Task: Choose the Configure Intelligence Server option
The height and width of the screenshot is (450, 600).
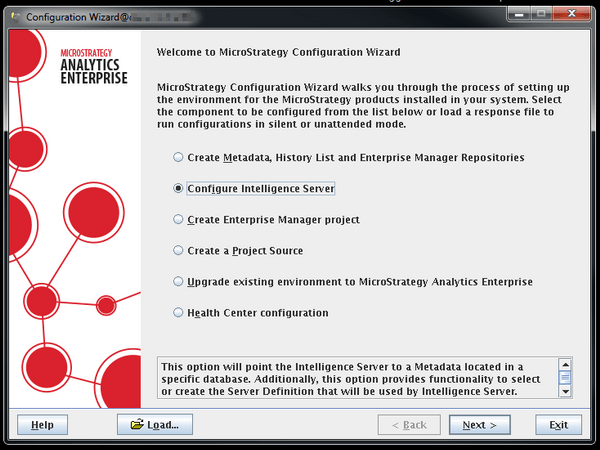Action: 178,188
